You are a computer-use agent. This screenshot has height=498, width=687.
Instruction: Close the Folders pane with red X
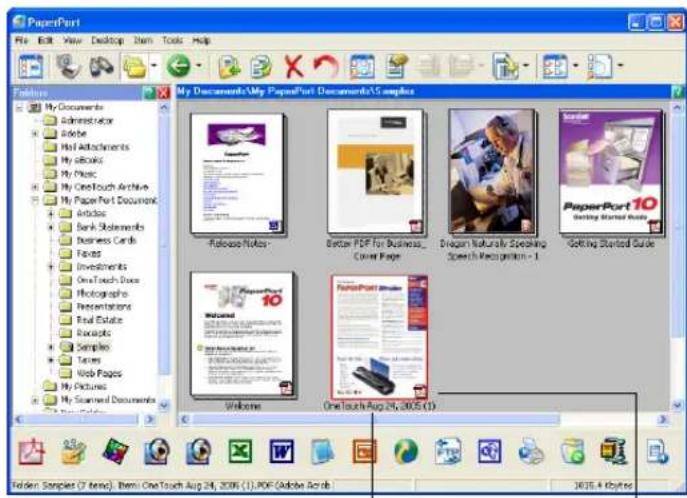(163, 92)
